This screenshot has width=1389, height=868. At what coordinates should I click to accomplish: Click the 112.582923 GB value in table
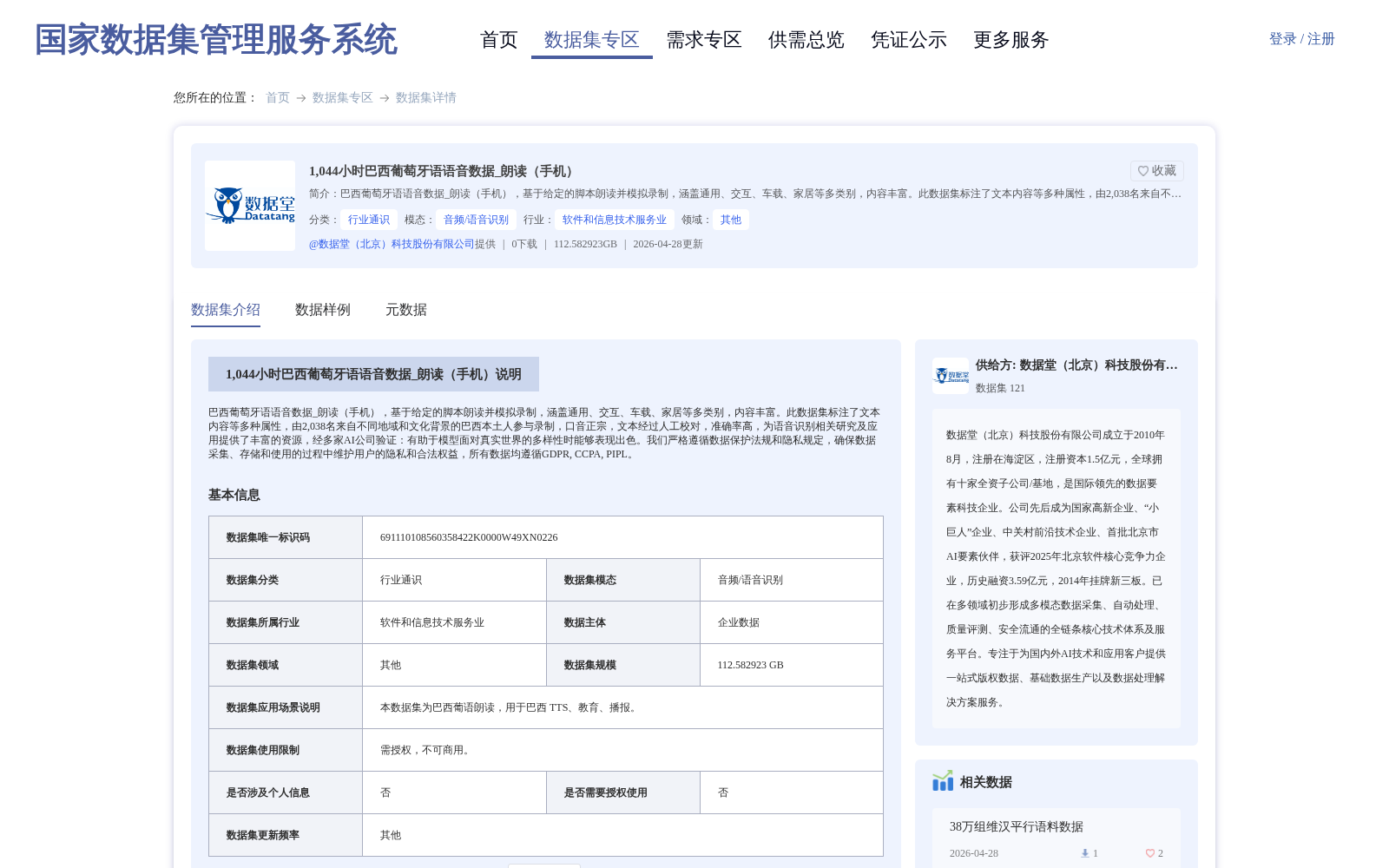751,665
